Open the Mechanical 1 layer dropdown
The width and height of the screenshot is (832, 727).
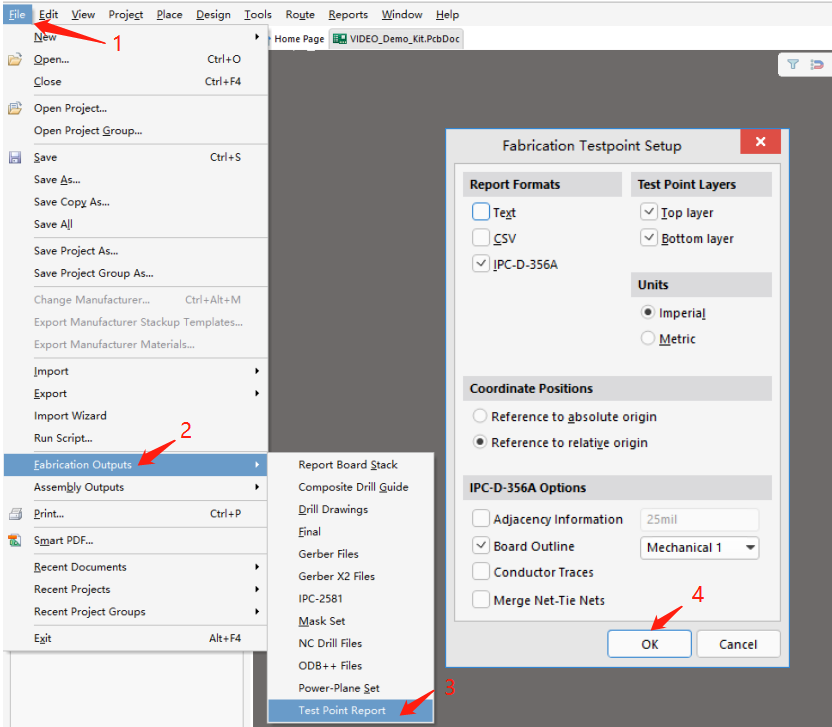coord(699,547)
